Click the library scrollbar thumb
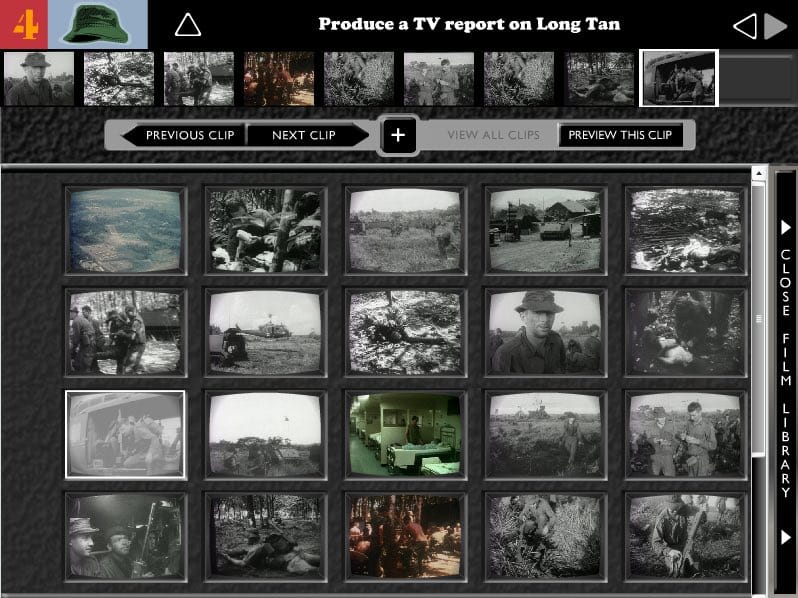The width and height of the screenshot is (798, 598). click(x=759, y=320)
